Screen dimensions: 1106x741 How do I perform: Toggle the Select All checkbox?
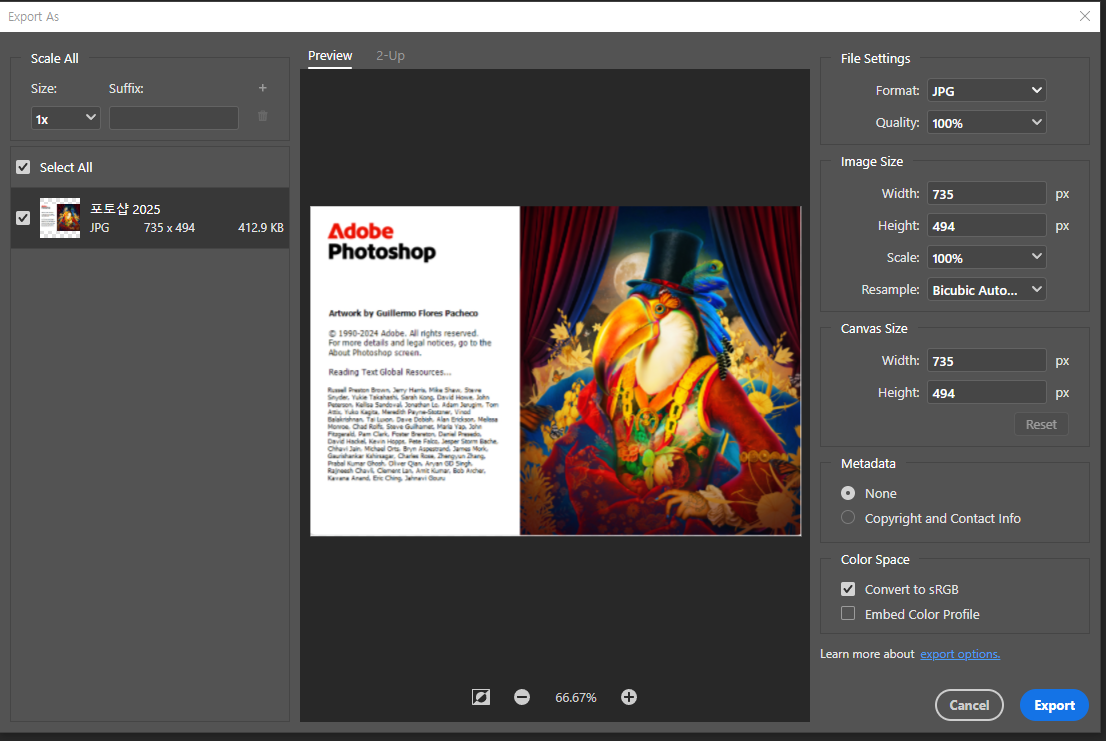[x=23, y=167]
